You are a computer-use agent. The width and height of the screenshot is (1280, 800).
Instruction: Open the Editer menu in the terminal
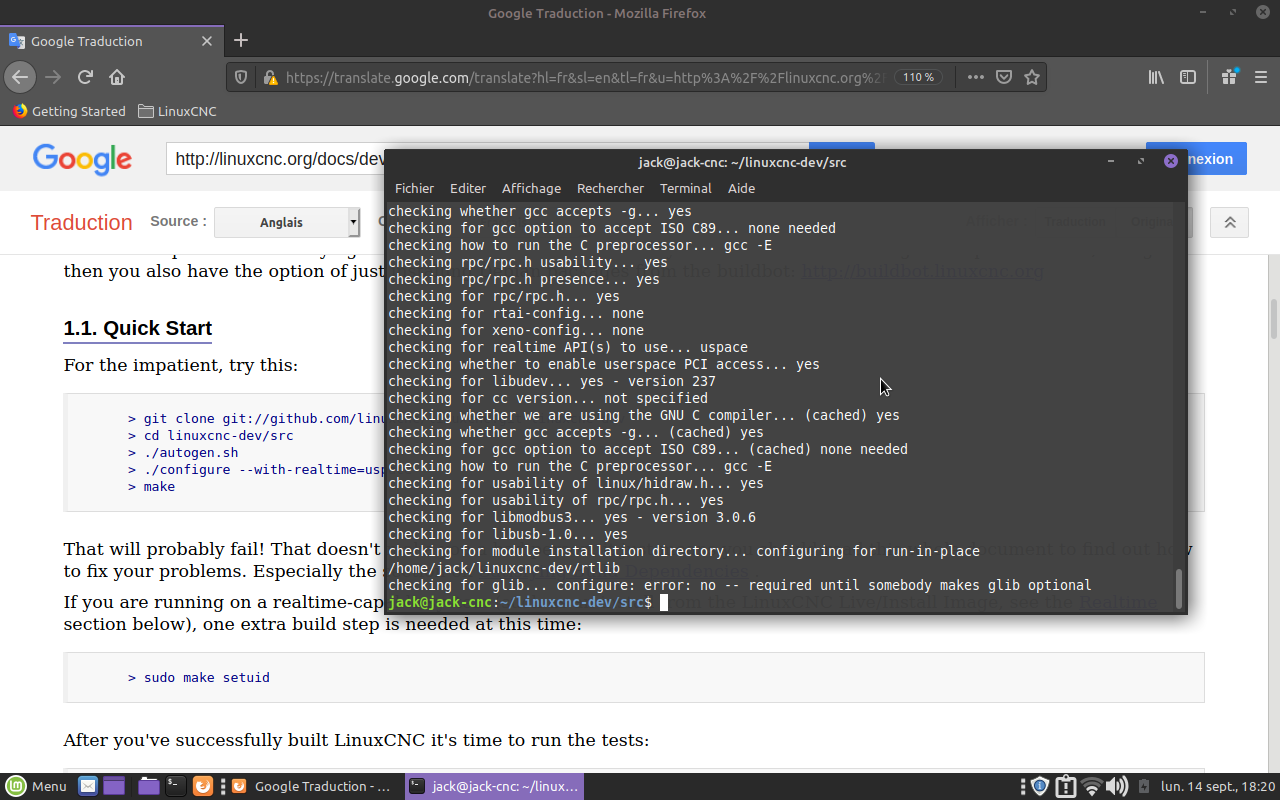click(x=468, y=188)
